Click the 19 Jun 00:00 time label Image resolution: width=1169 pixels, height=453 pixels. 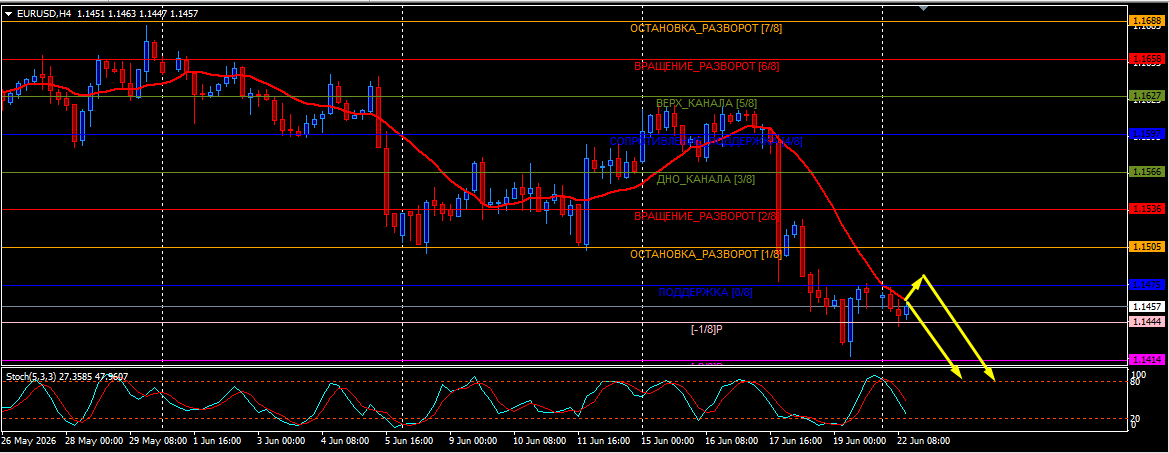860,441
